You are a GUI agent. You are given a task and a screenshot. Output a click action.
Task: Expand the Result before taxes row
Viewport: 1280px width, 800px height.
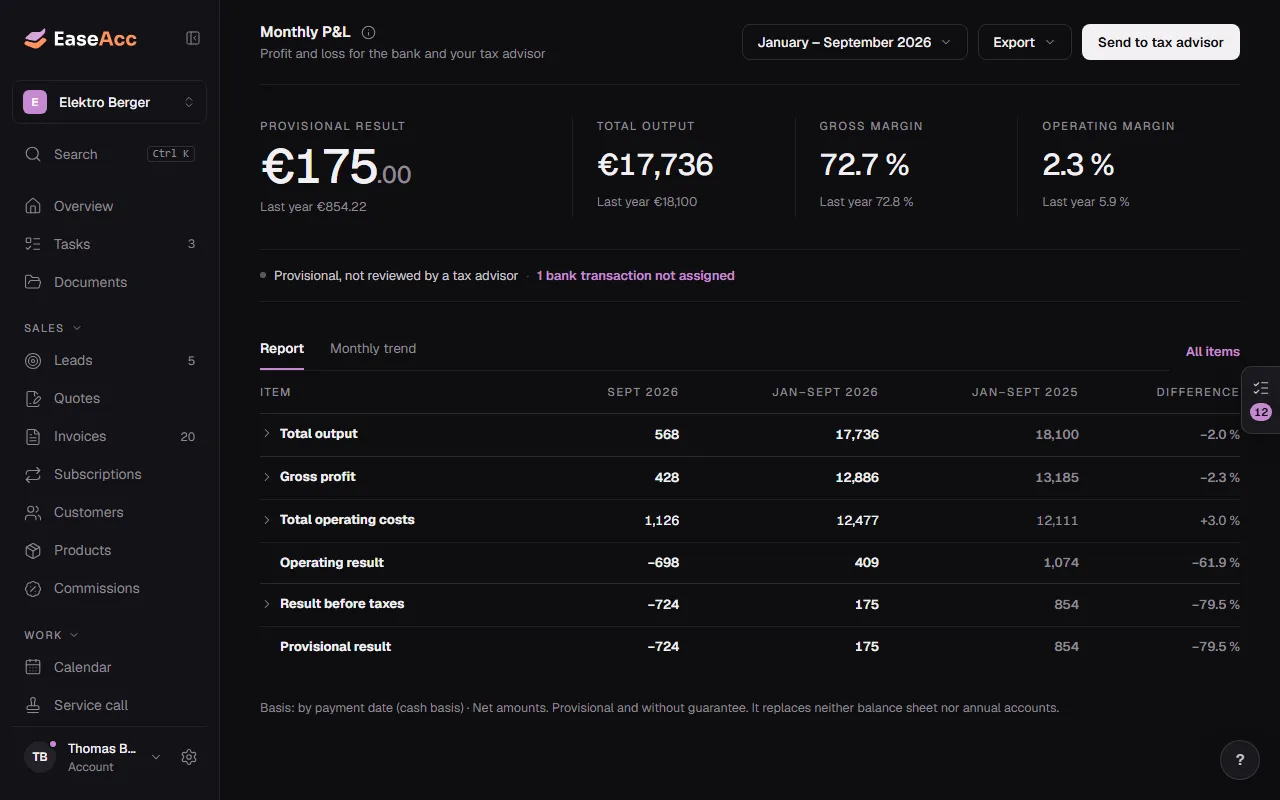[x=266, y=604]
